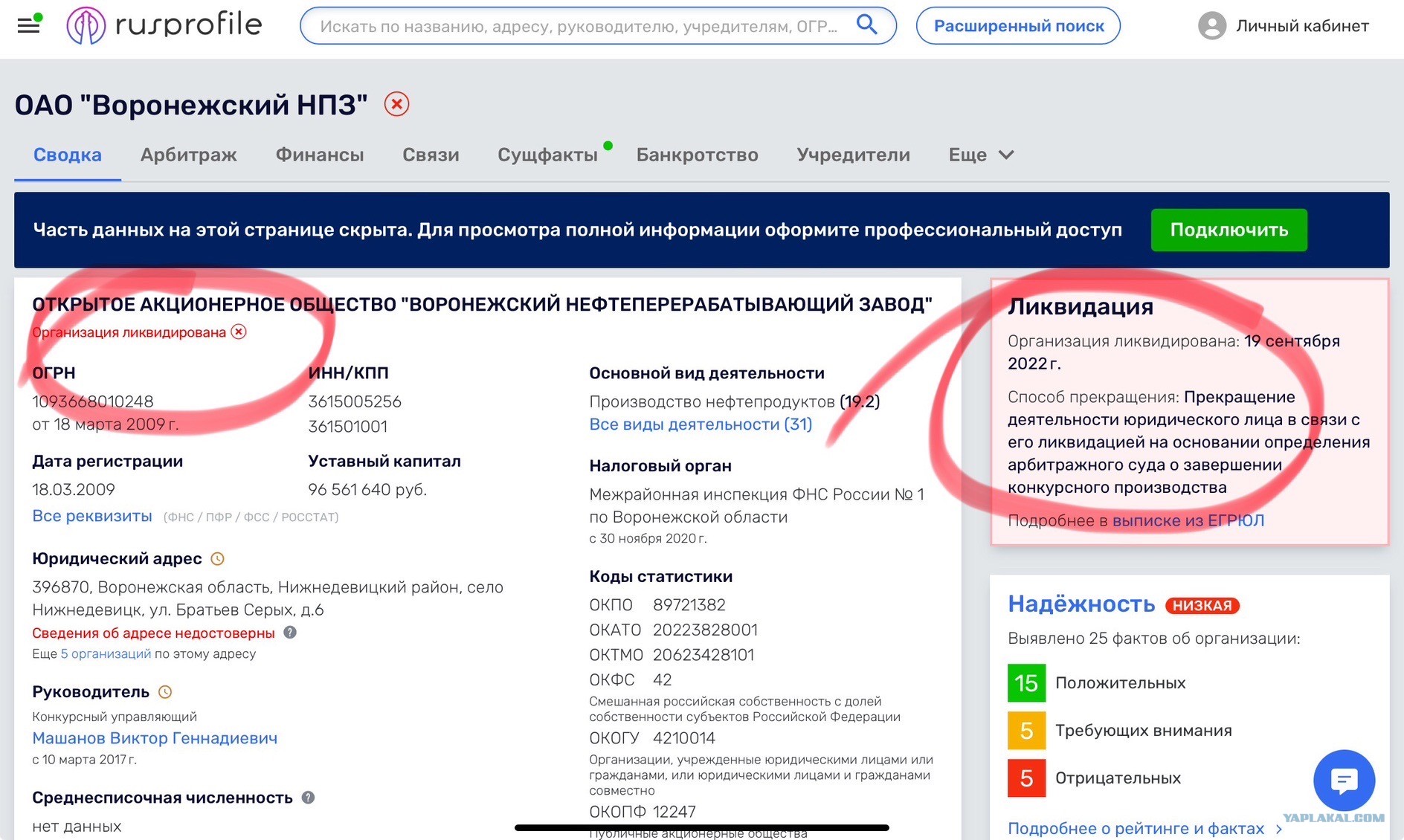The height and width of the screenshot is (840, 1404).
Task: Open 'Все реквизиты' link
Action: coord(92,516)
